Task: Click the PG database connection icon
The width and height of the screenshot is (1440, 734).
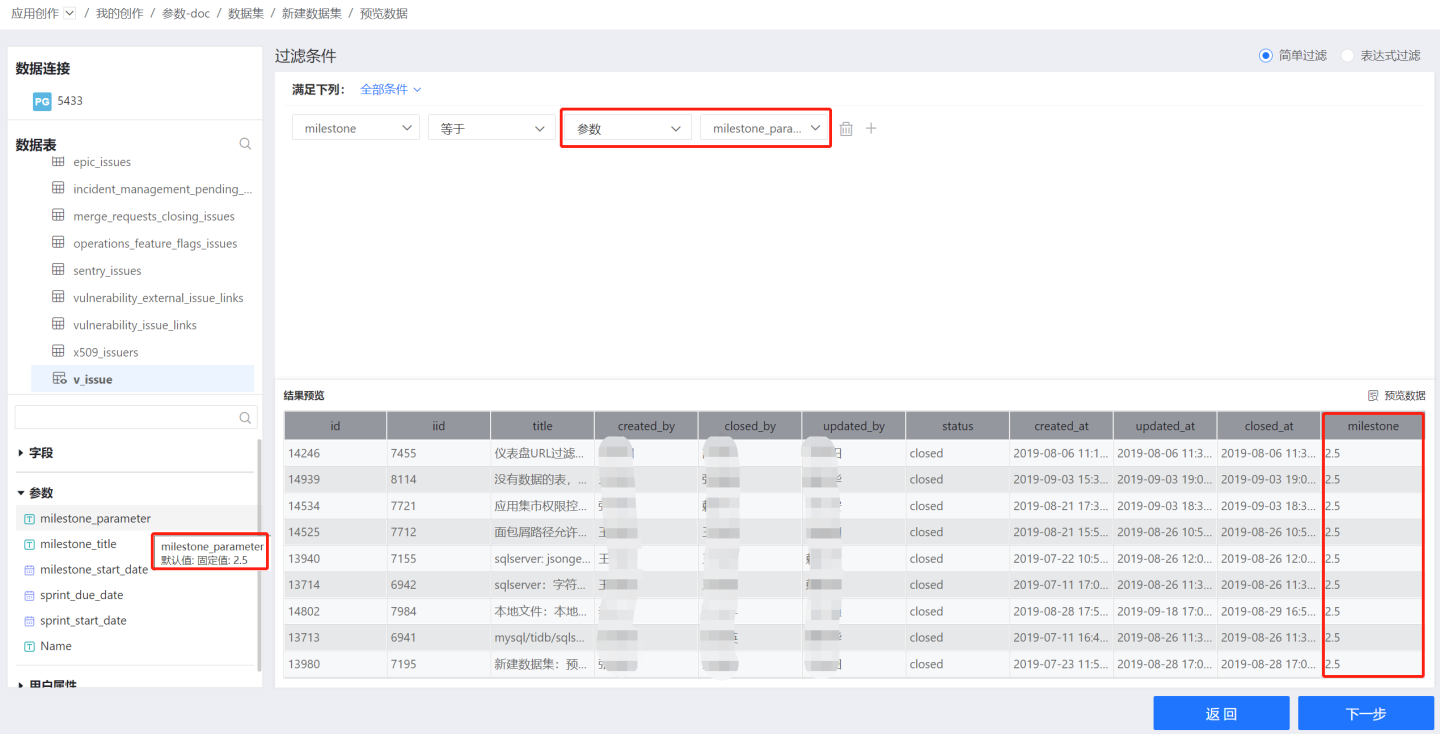Action: (42, 101)
